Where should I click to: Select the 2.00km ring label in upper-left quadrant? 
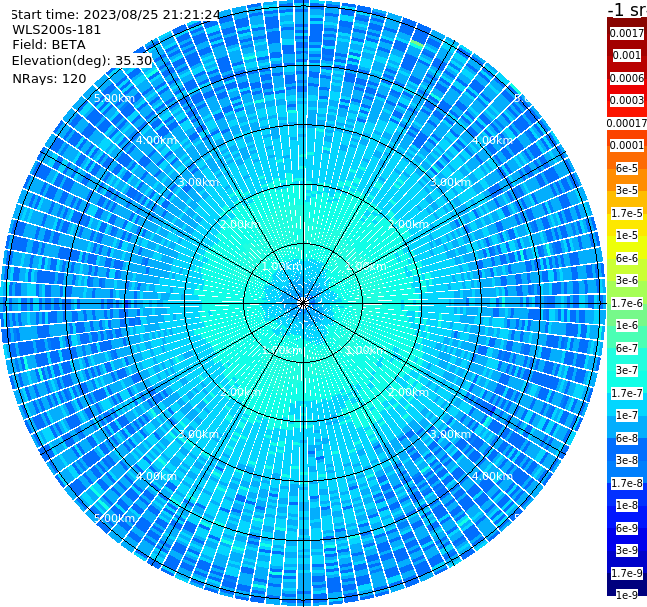coord(241,224)
